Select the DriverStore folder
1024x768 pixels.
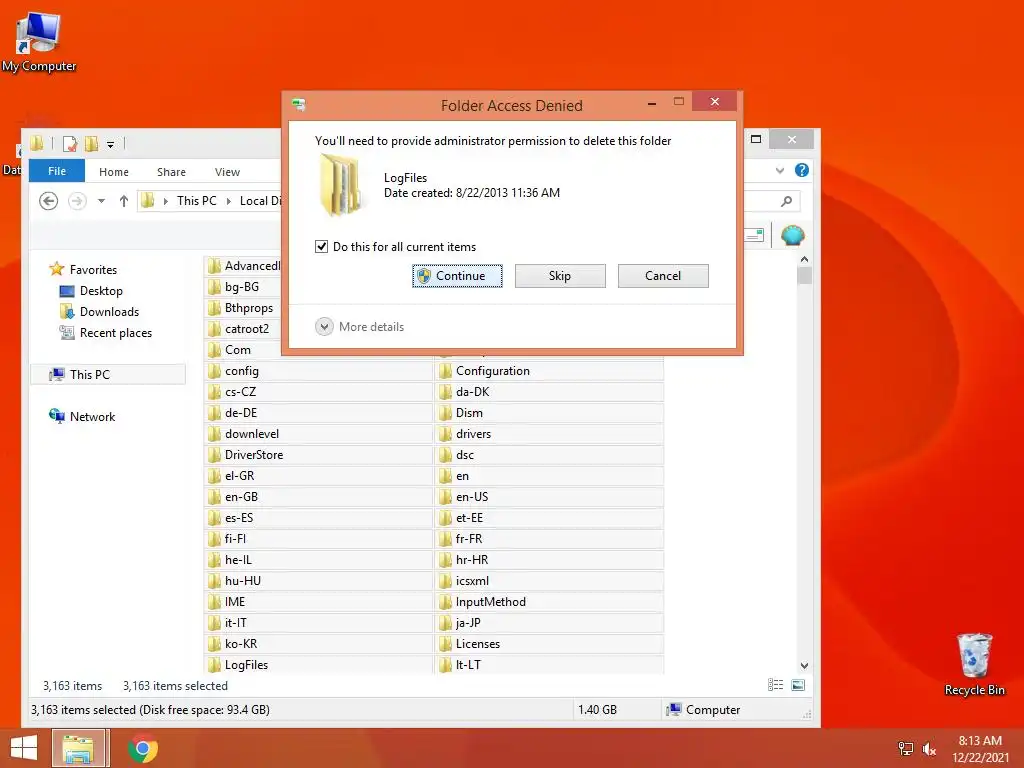click(x=319, y=455)
